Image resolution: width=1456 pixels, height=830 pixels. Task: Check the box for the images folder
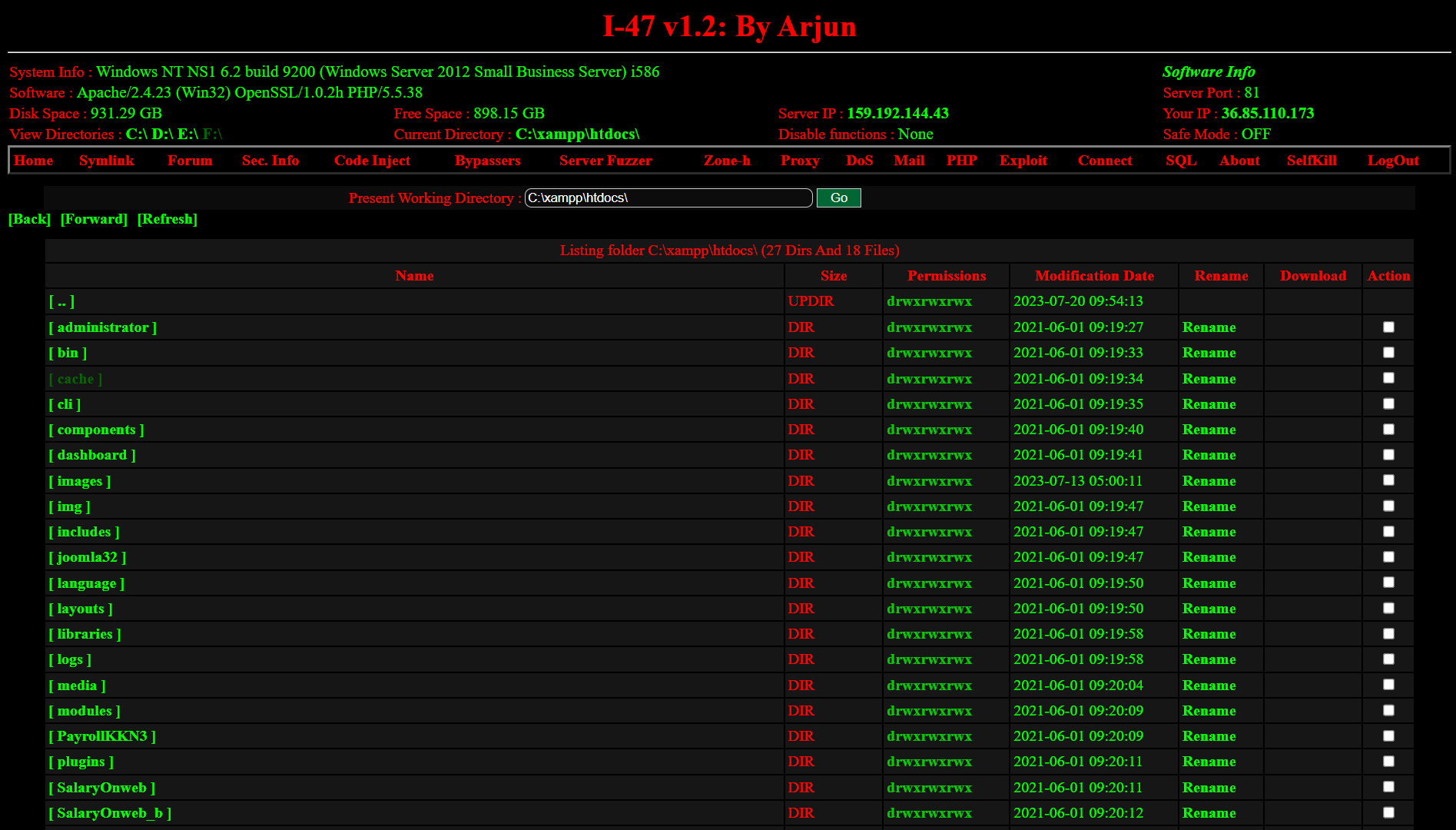tap(1388, 480)
